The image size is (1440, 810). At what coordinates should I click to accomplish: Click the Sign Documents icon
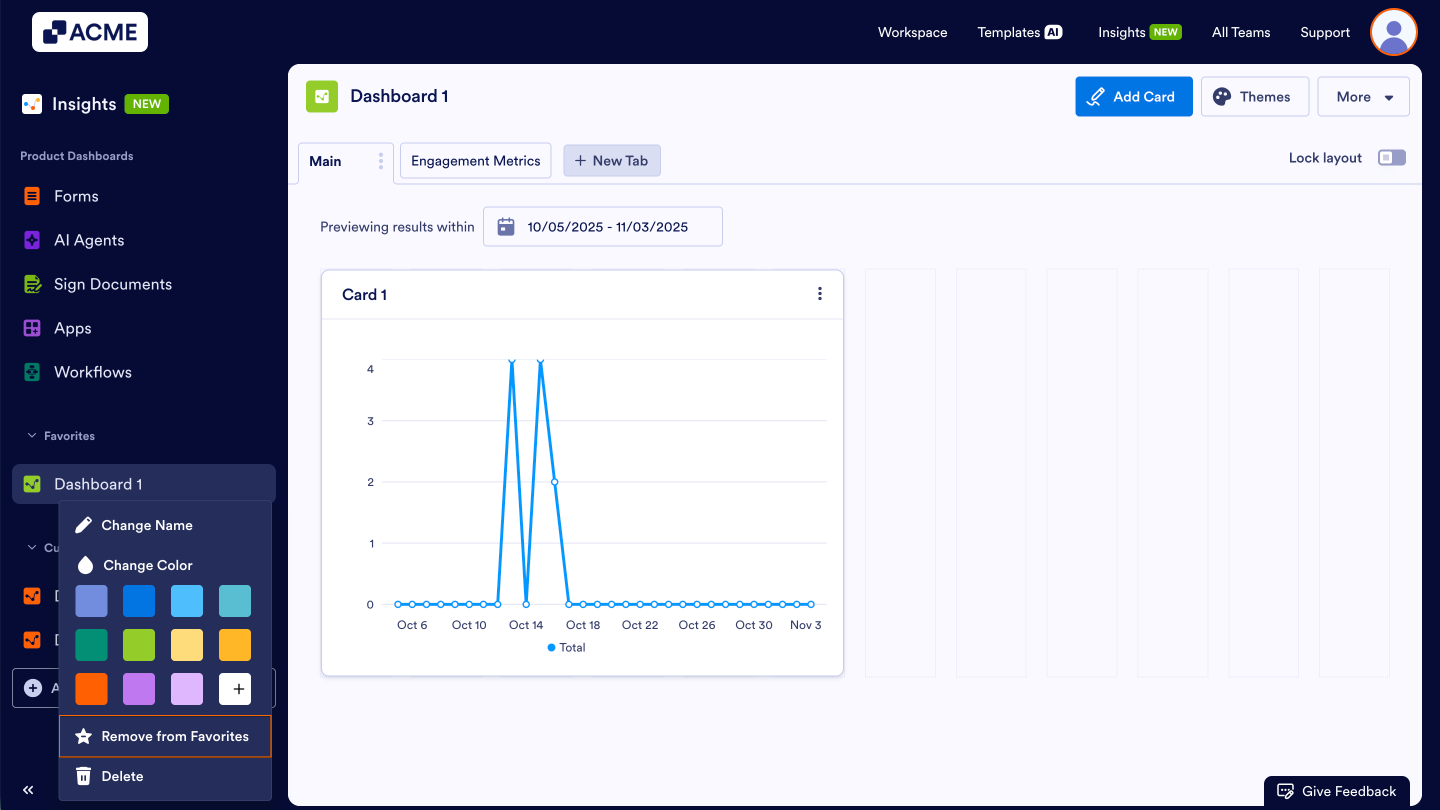pos(31,284)
